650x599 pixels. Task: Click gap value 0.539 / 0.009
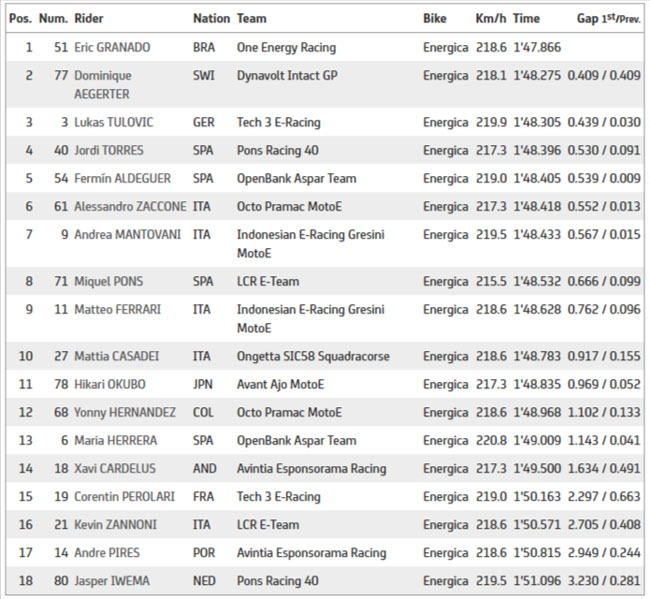coord(604,178)
